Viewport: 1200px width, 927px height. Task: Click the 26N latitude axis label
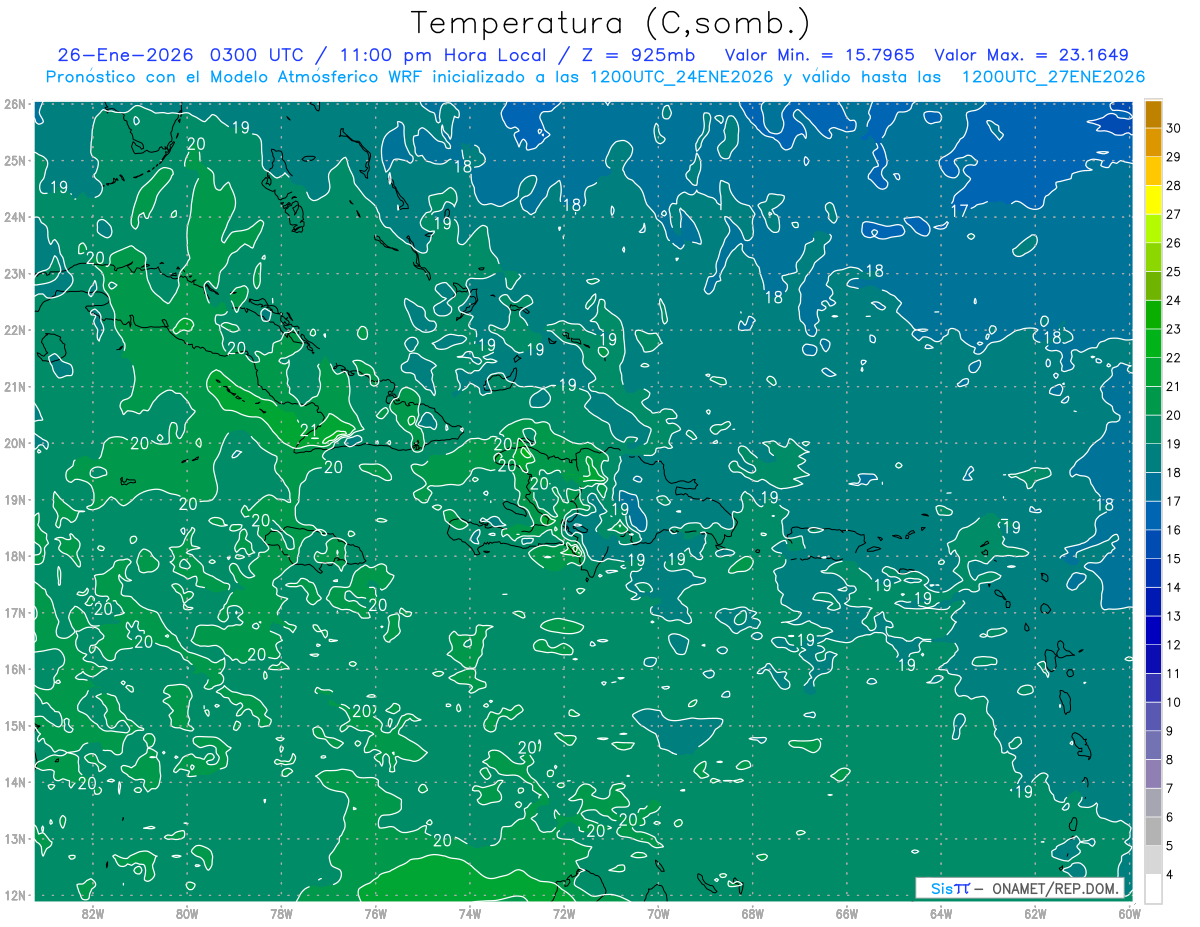point(14,104)
